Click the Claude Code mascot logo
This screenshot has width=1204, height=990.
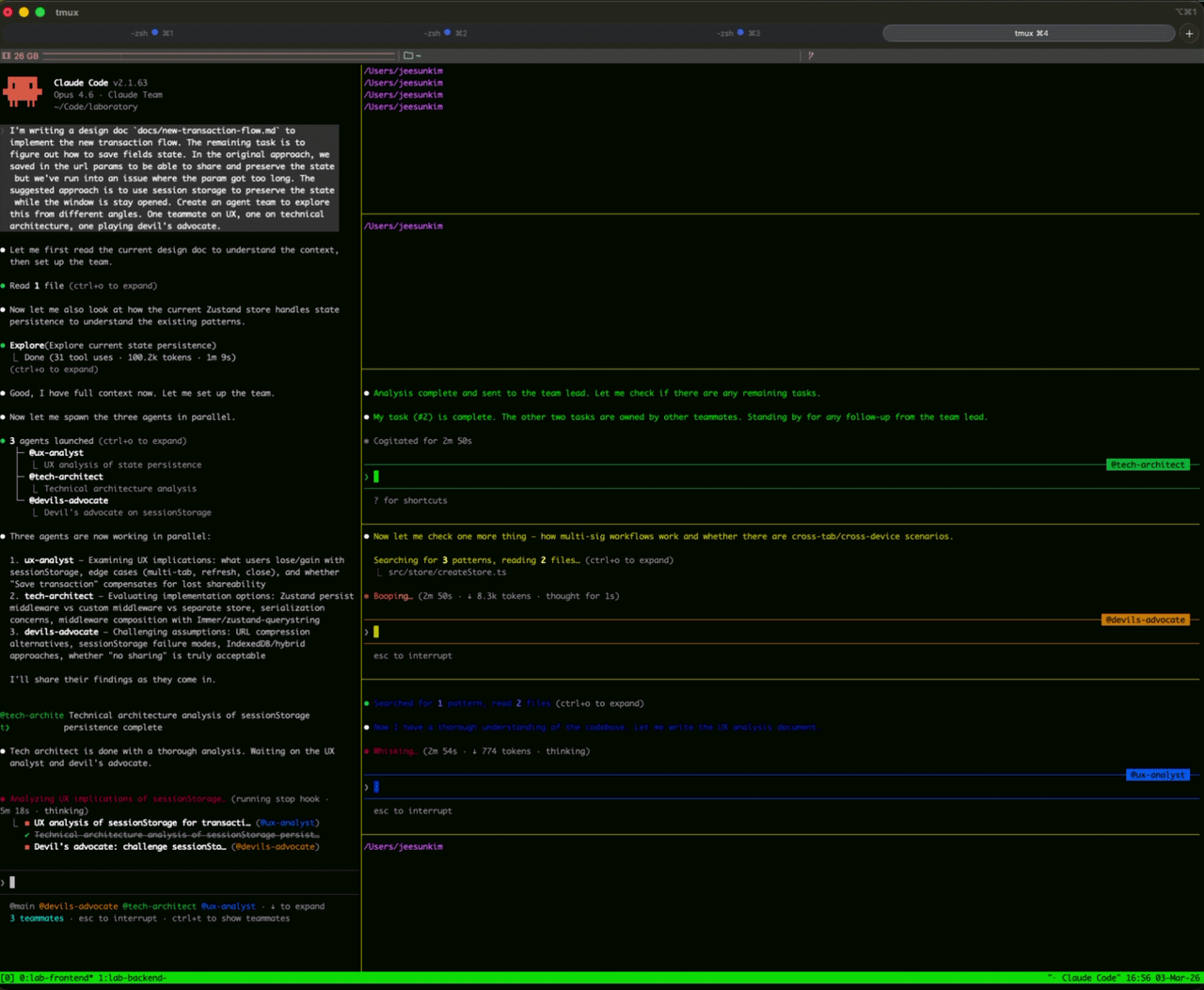coord(23,92)
